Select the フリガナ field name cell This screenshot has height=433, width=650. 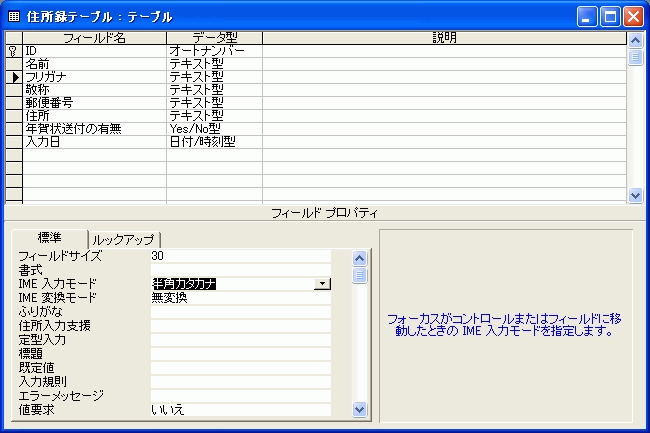(x=95, y=77)
